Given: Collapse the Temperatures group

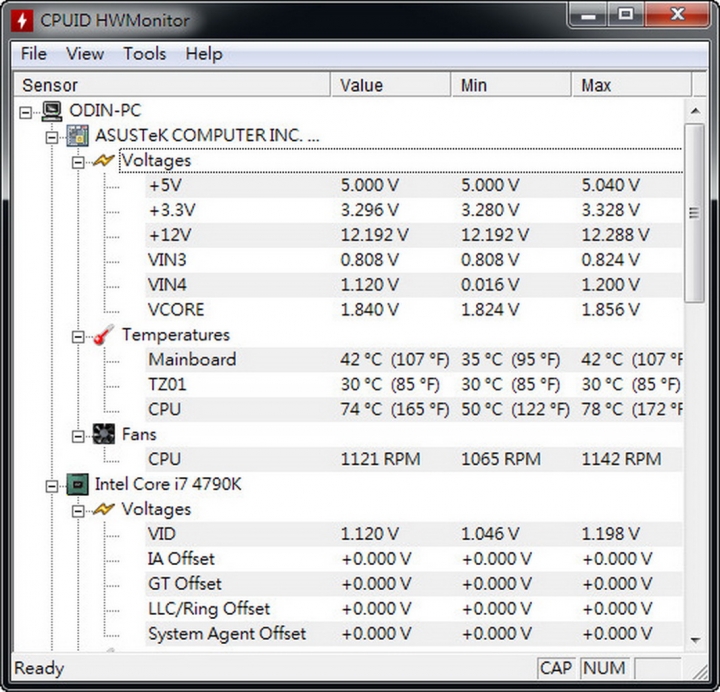Looking at the screenshot, I should click(78, 337).
